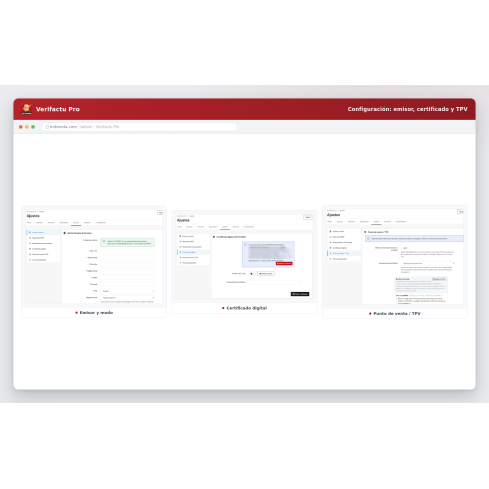Select highlighted 'Punto de venta / TPV' sidebar item in right panel
489x489 pixels.
click(344, 253)
